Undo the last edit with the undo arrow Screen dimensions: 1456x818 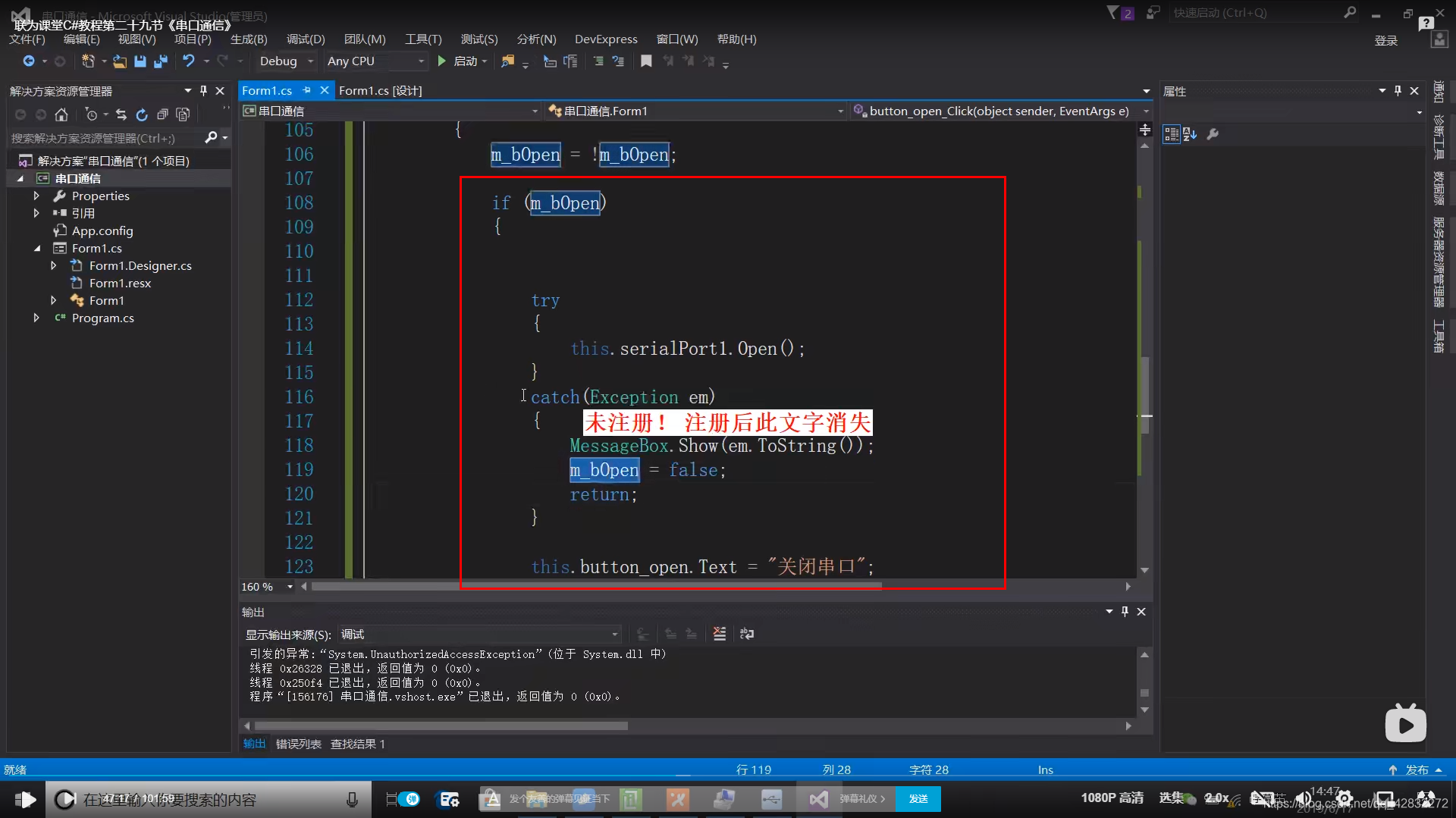(189, 61)
